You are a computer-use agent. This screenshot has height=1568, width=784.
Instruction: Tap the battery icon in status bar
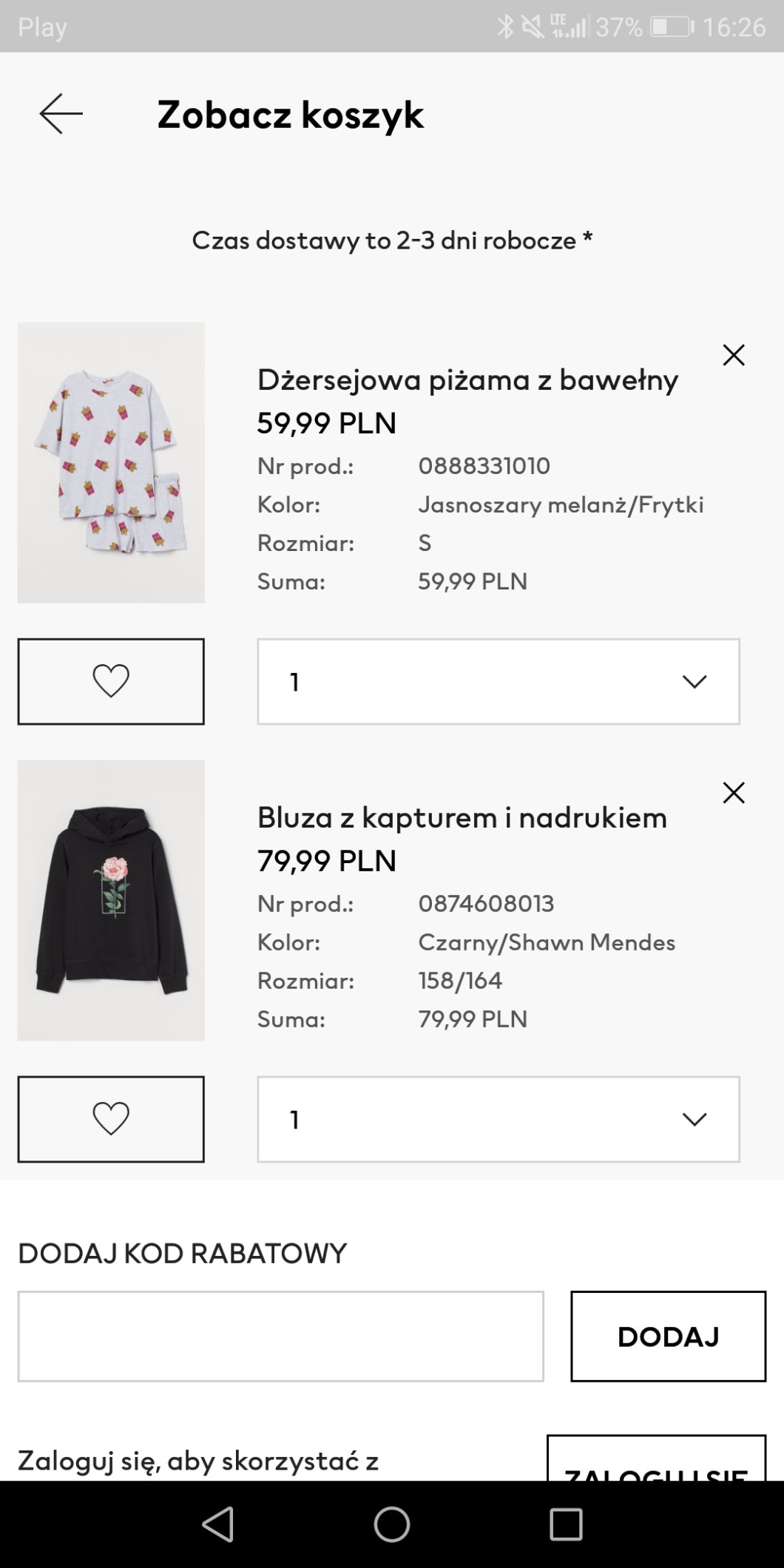[x=672, y=27]
